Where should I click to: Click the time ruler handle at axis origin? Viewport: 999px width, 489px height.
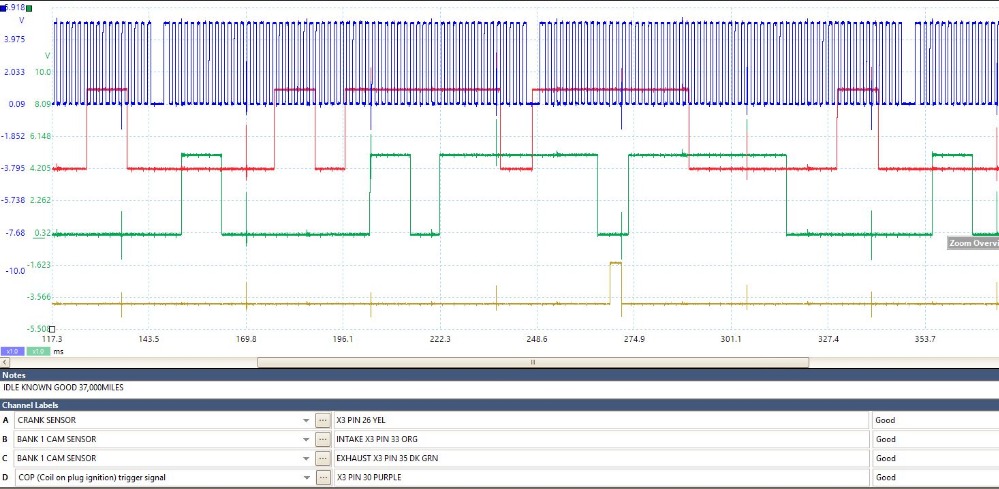[x=52, y=329]
